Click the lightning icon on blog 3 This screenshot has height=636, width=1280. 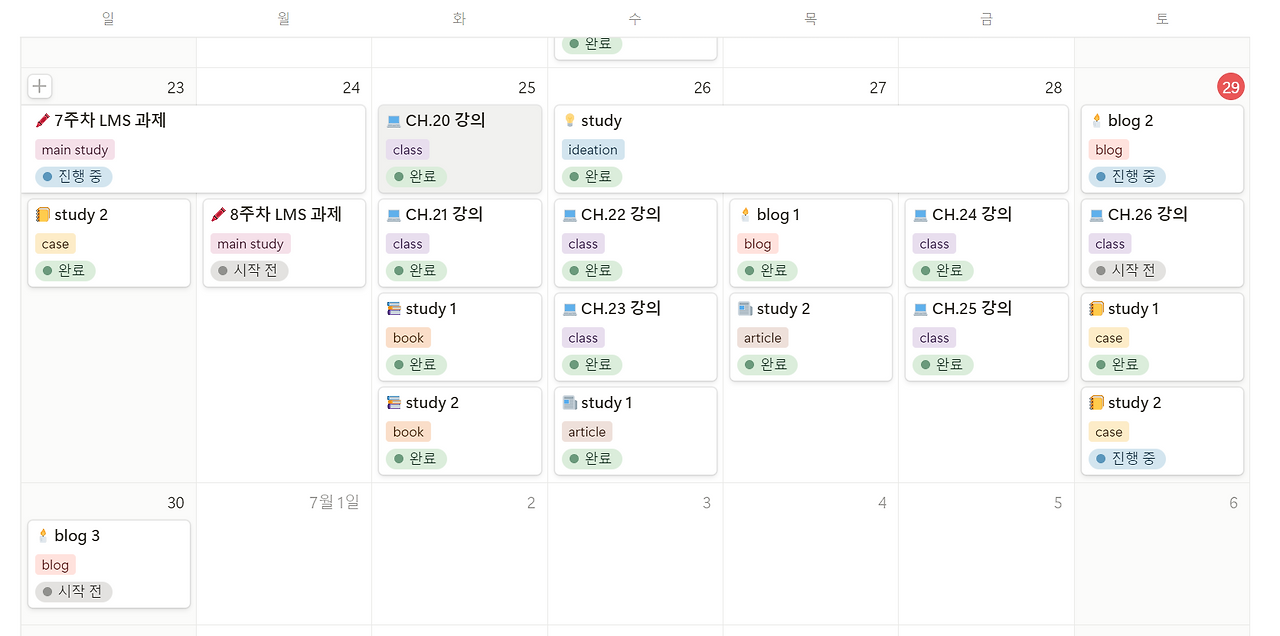[44, 535]
